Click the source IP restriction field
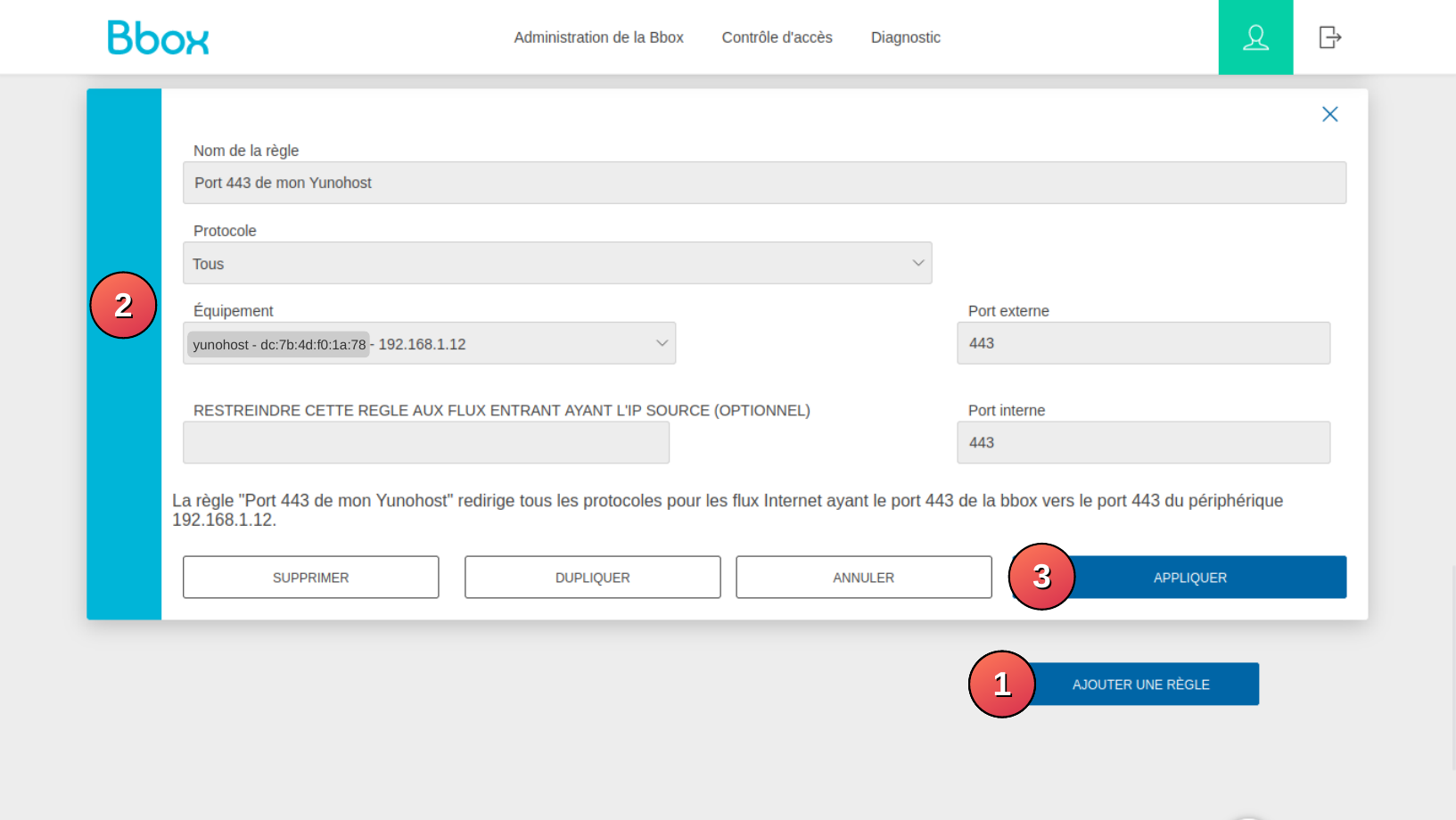Image resolution: width=1456 pixels, height=820 pixels. (425, 442)
